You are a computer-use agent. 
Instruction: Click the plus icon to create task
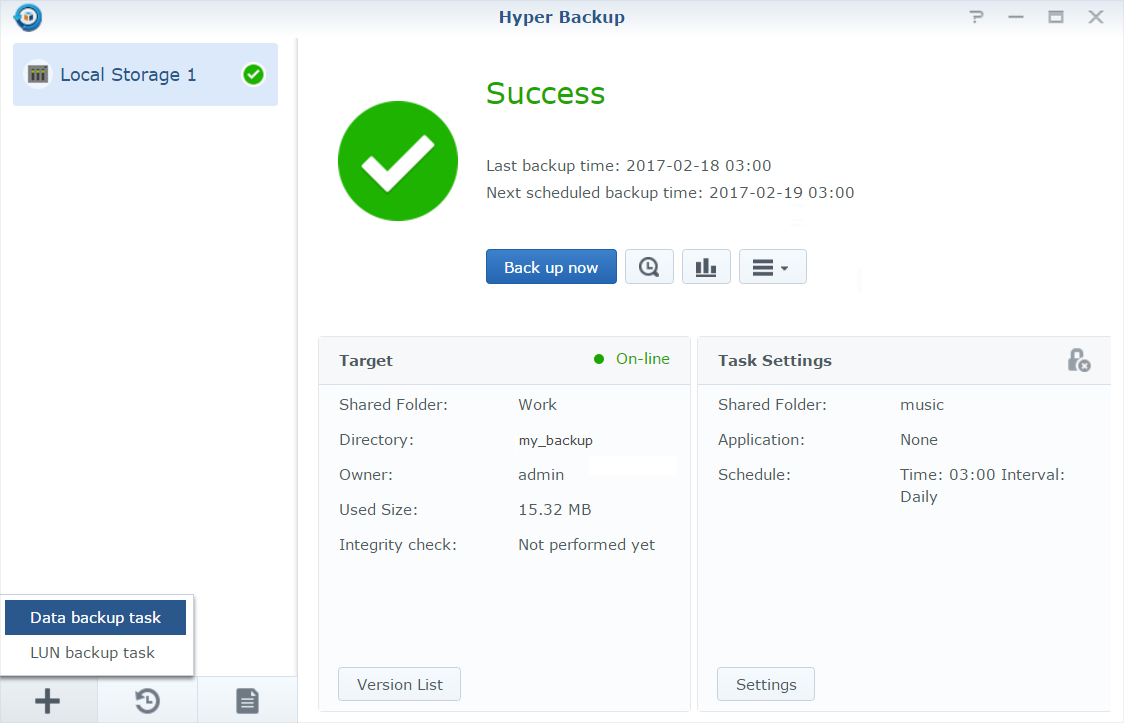tap(48, 701)
